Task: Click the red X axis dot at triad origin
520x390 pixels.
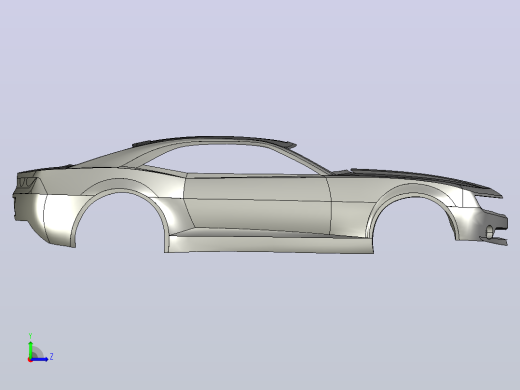Action: pos(30,360)
